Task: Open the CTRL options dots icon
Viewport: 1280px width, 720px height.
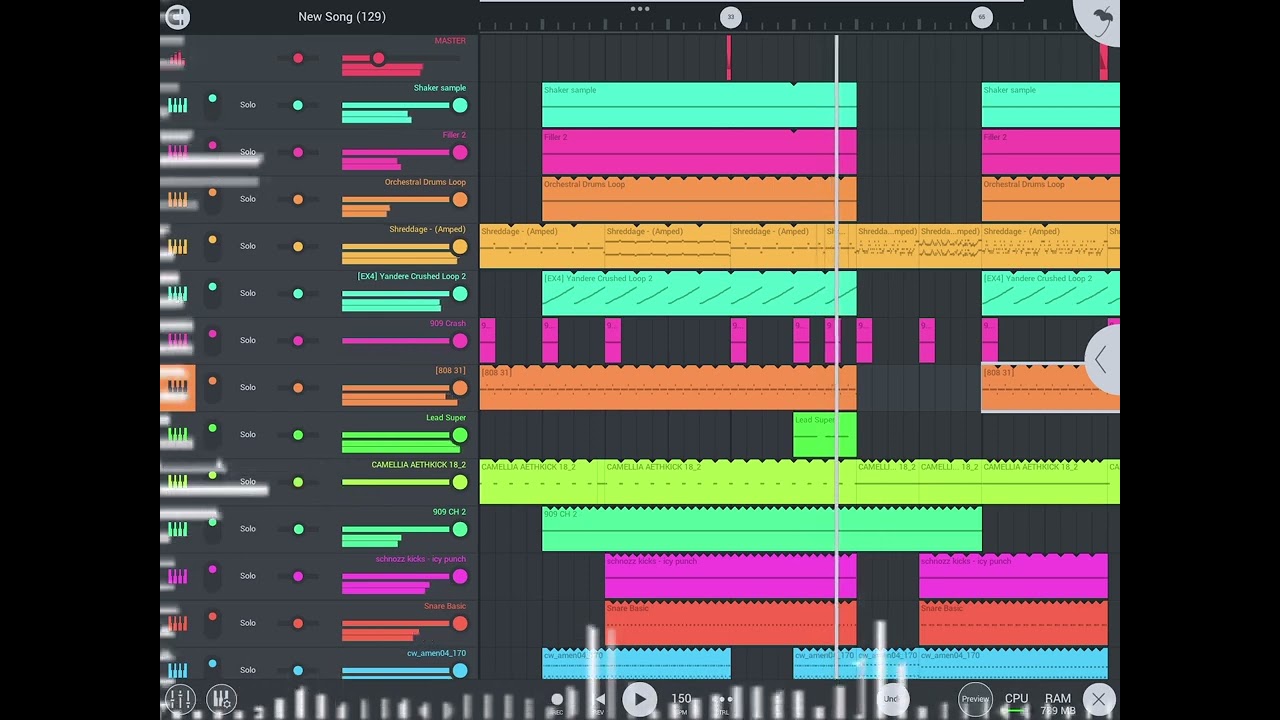Action: tap(722, 700)
